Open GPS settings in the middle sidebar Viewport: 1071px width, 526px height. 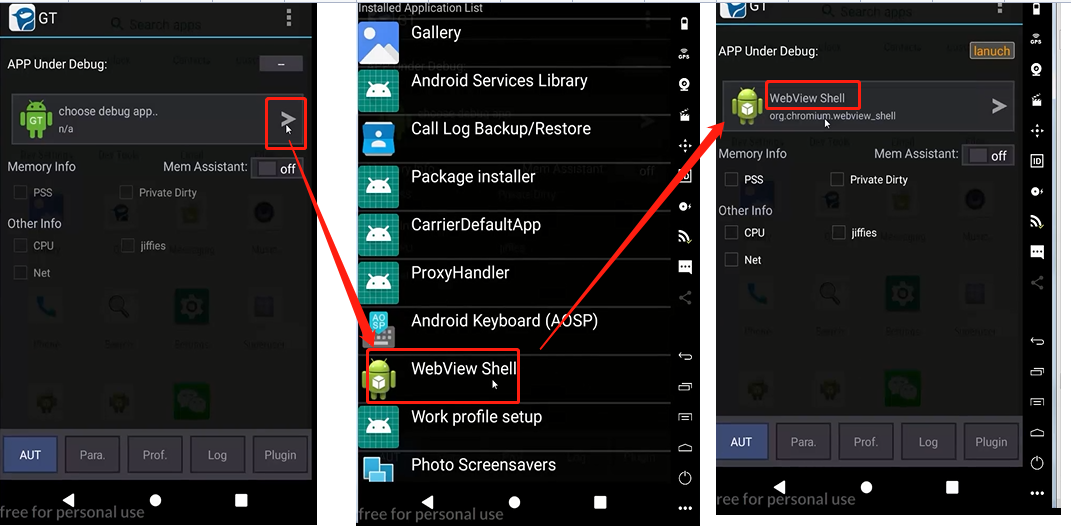pos(684,55)
